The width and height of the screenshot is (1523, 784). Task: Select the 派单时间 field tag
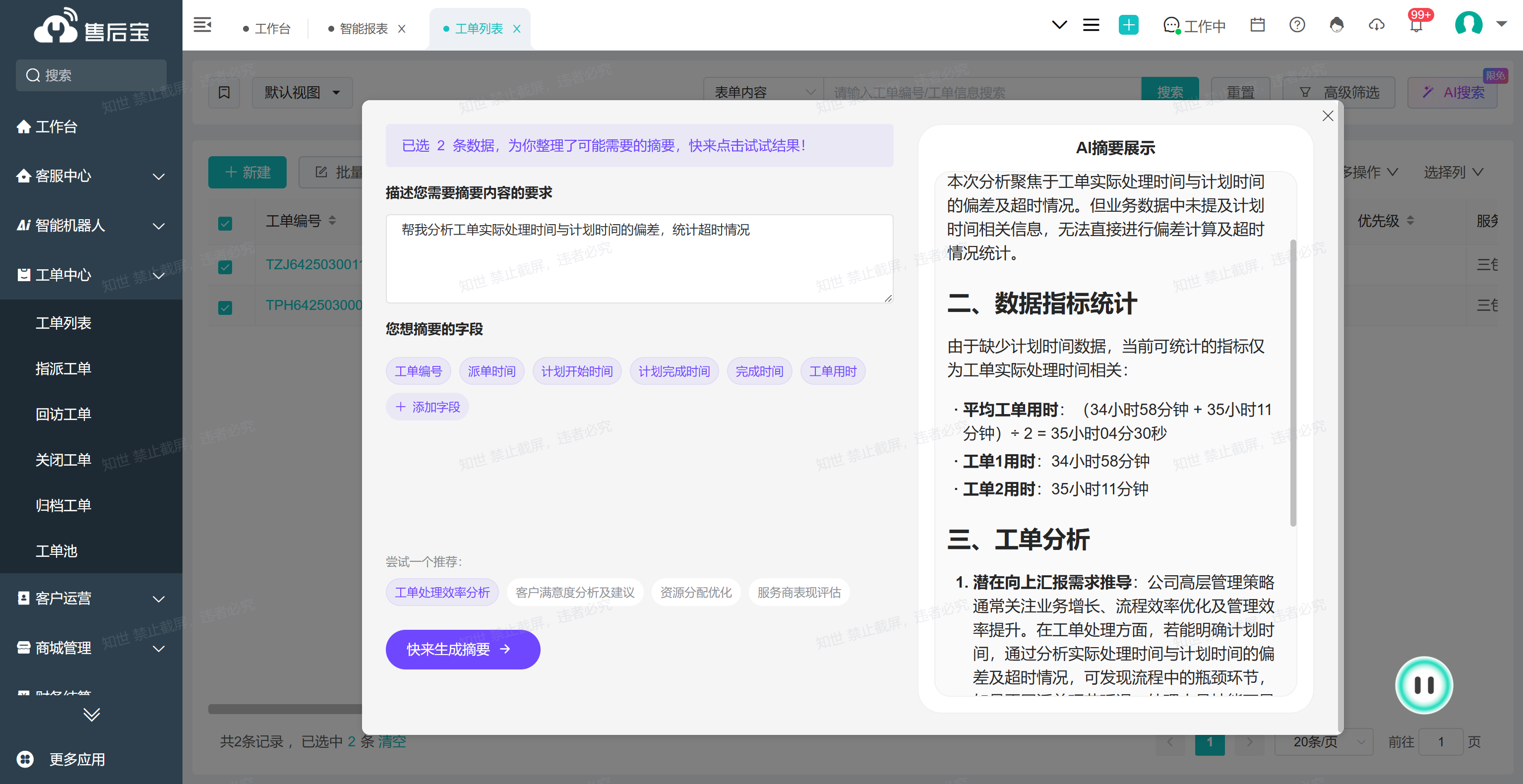click(x=491, y=371)
